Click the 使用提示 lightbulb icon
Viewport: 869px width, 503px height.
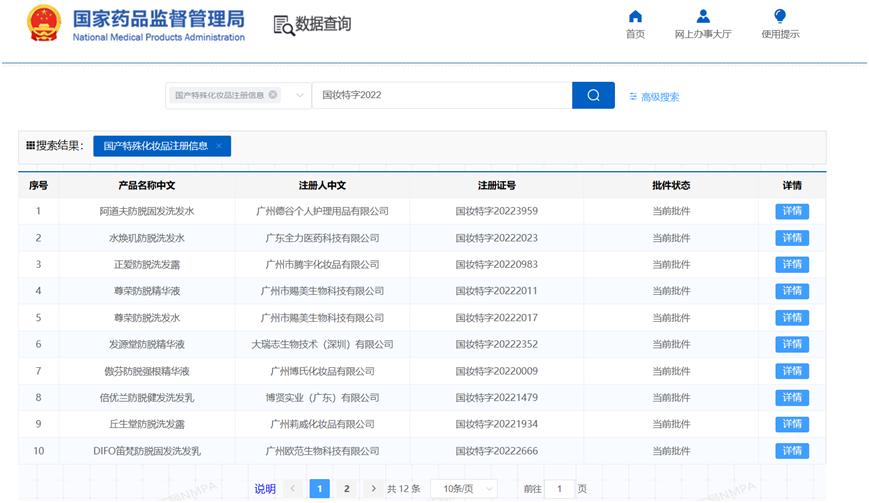[x=780, y=17]
